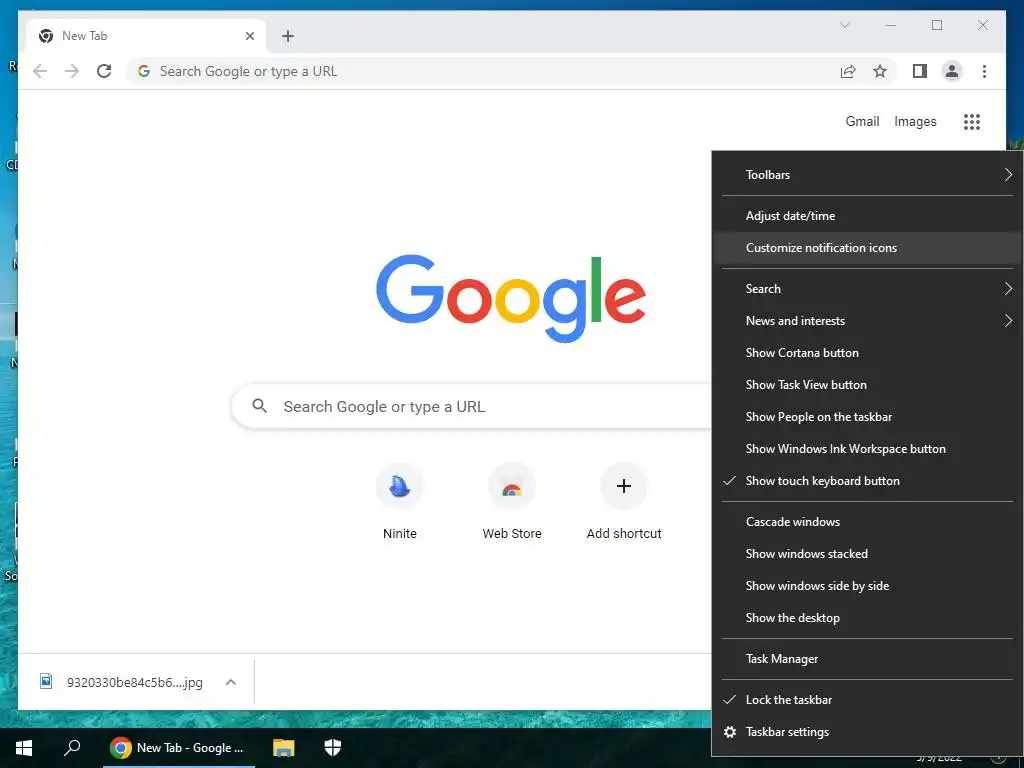Choose Show windows stacked
Image resolution: width=1024 pixels, height=768 pixels.
[x=867, y=554]
